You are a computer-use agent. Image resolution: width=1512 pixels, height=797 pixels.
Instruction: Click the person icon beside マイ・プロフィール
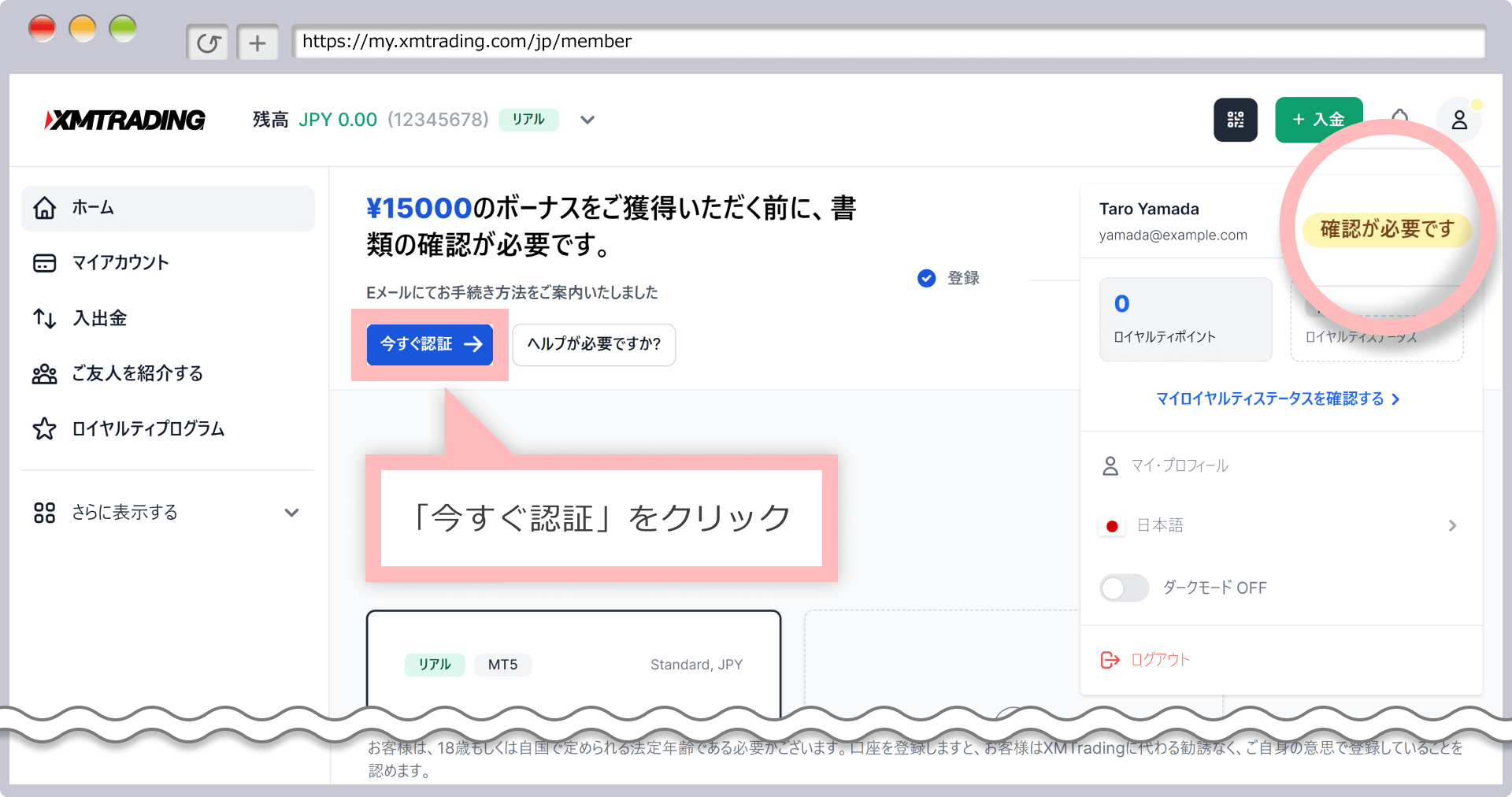click(x=1110, y=466)
